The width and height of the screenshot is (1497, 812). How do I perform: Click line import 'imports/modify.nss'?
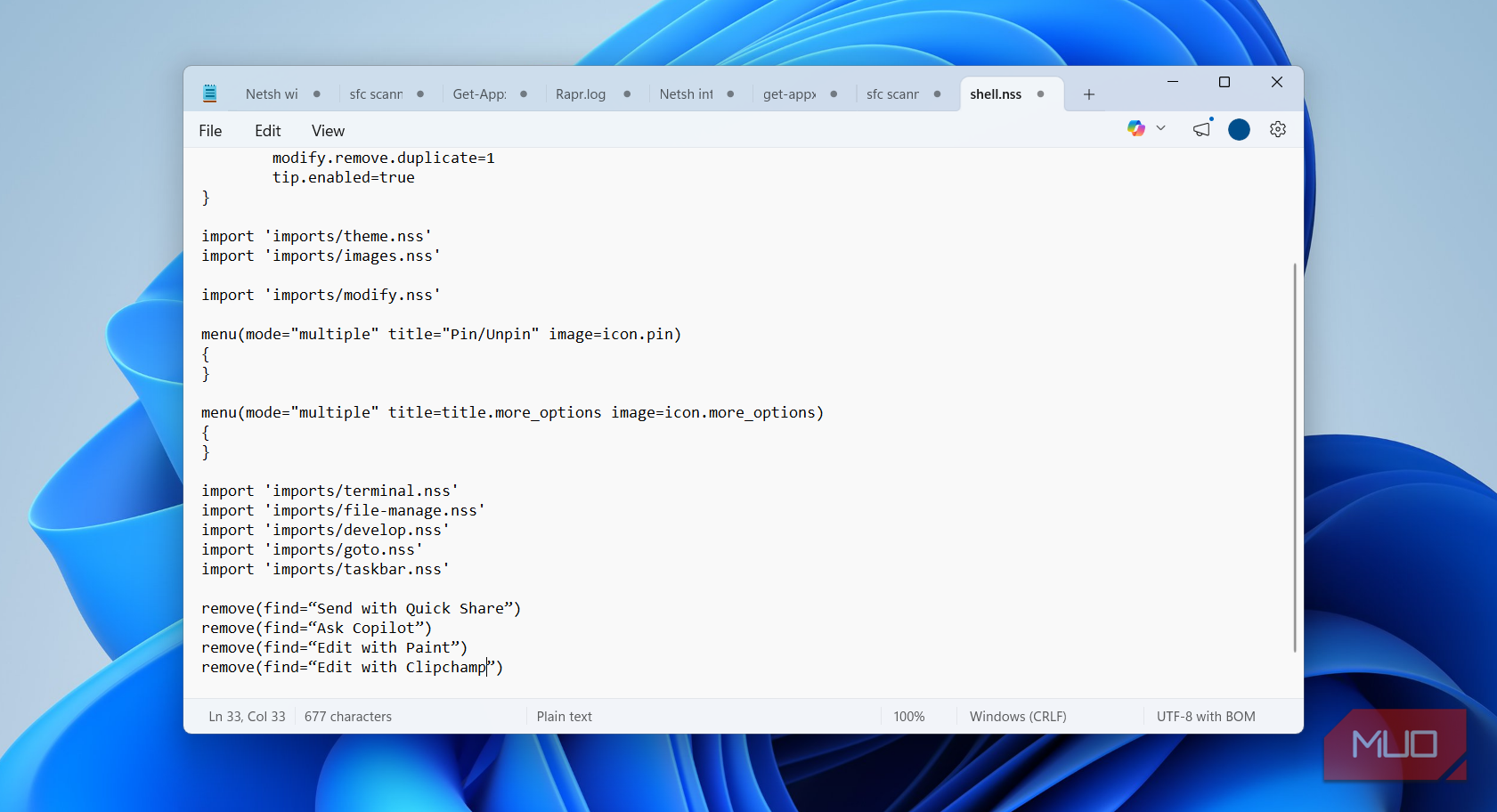(321, 295)
